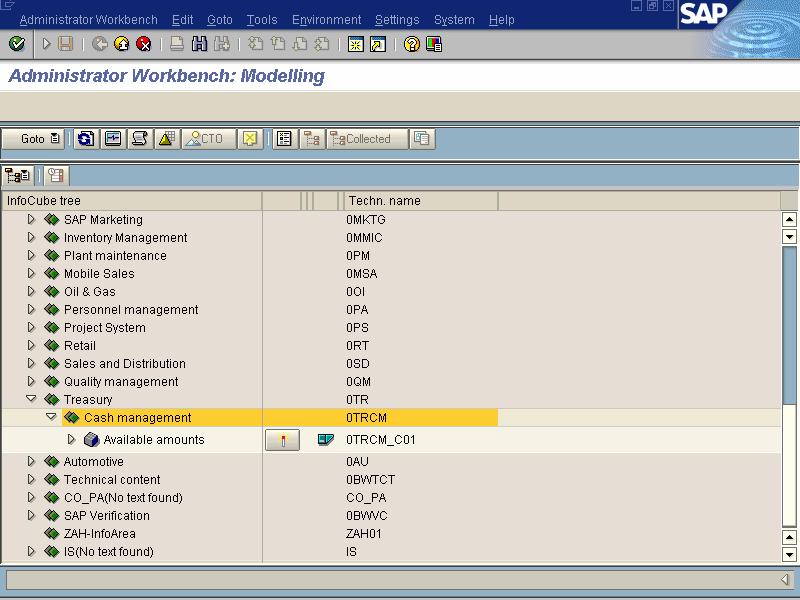Click the Find Next binoculars icon

221,44
